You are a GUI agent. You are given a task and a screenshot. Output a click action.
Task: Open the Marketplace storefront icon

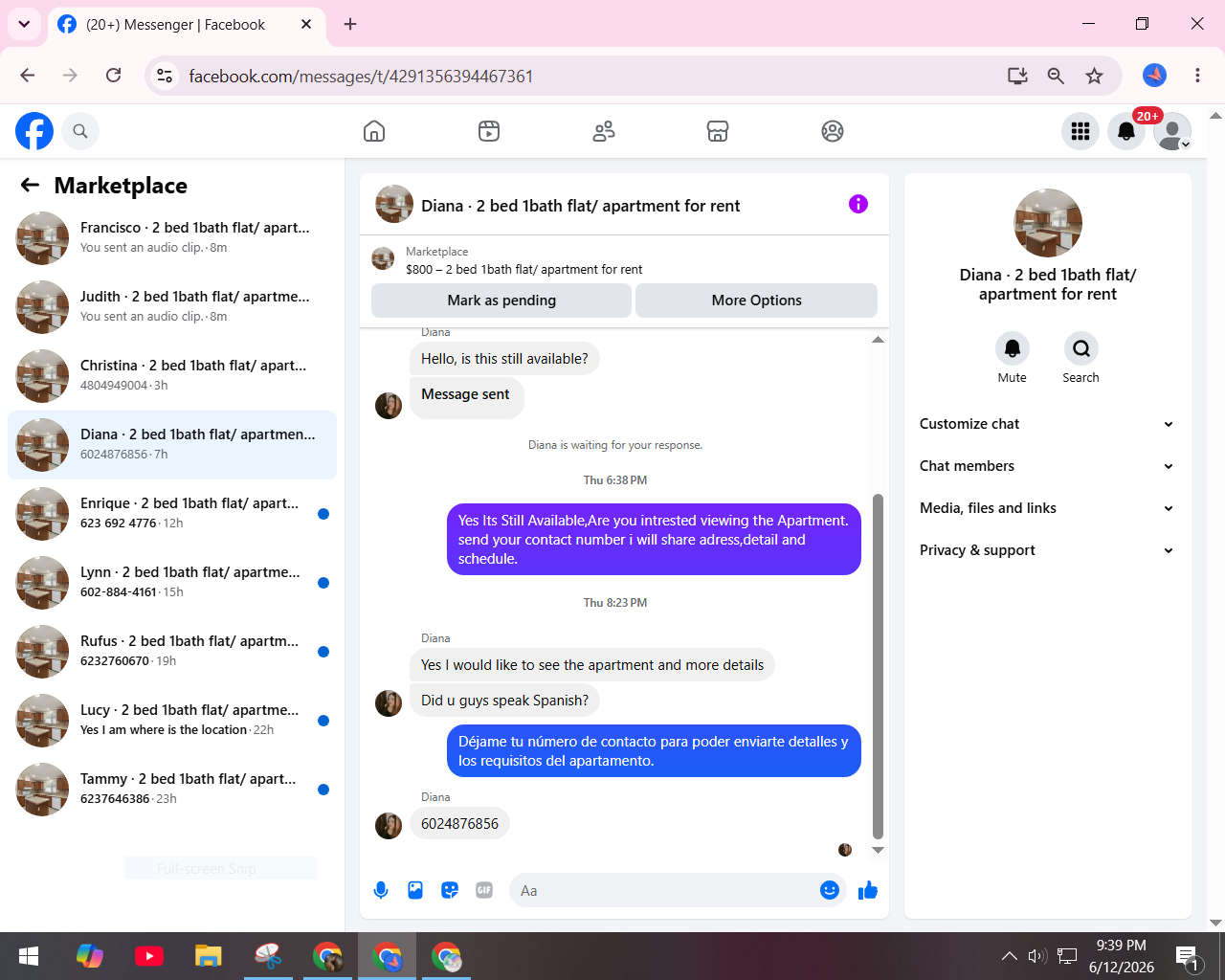tap(718, 131)
